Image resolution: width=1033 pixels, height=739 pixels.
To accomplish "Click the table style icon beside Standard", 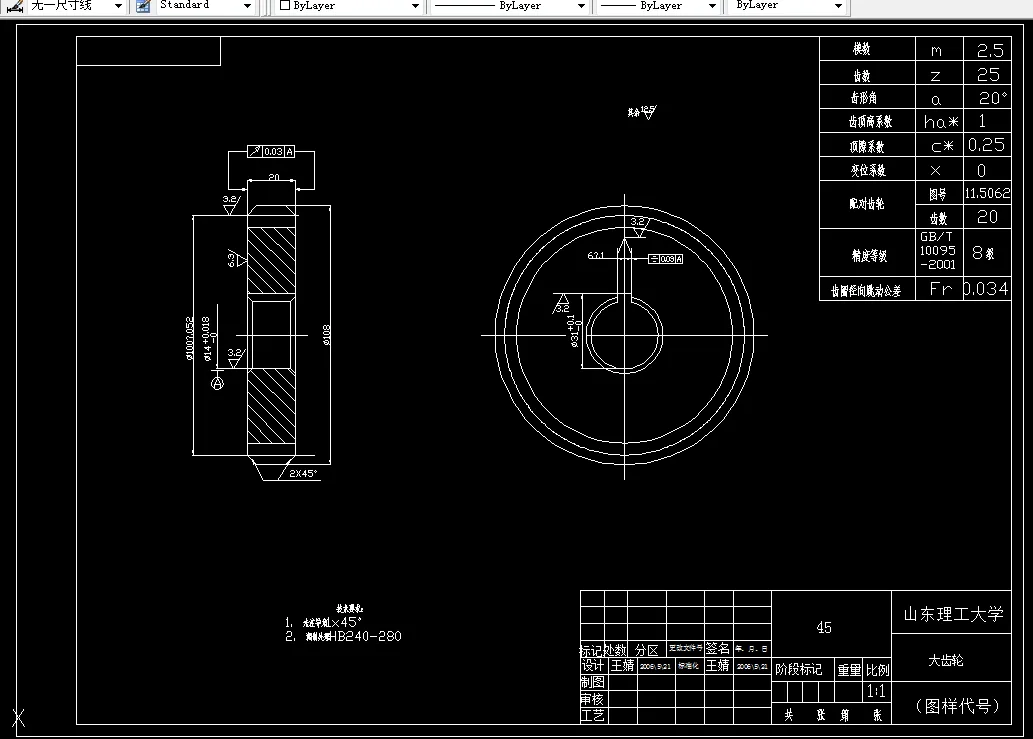I will [x=143, y=6].
